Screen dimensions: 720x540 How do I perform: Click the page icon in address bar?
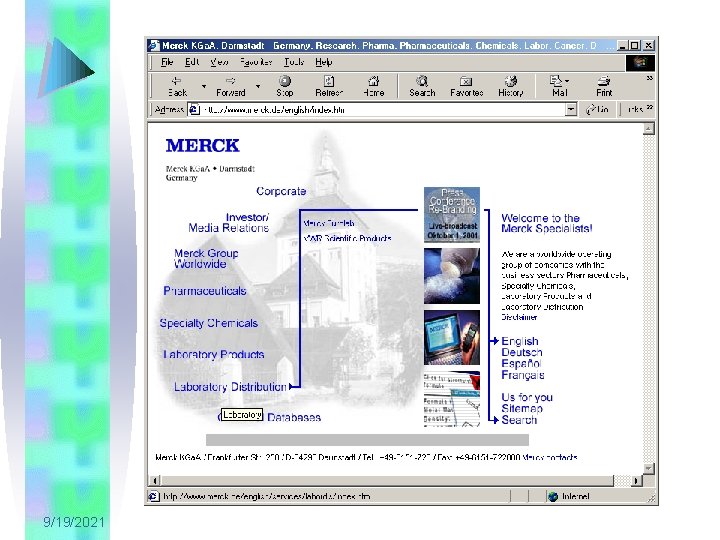[194, 109]
